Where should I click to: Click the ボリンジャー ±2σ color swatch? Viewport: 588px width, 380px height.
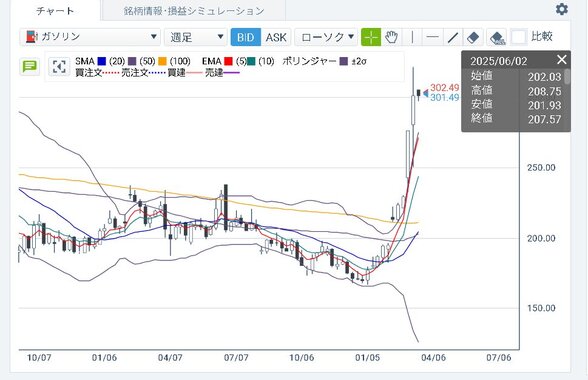(x=344, y=61)
